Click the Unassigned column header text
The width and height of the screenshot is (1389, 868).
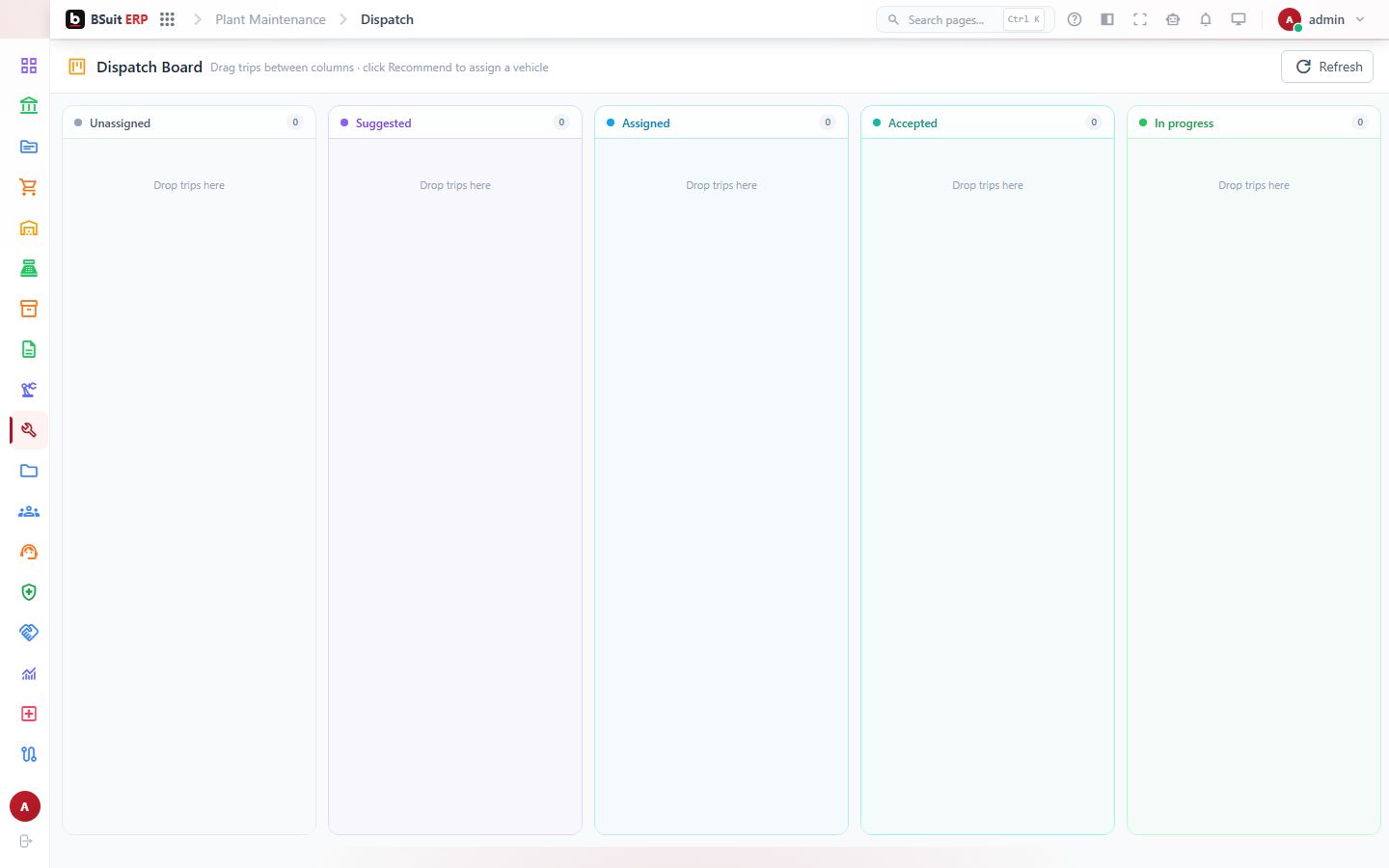click(120, 123)
